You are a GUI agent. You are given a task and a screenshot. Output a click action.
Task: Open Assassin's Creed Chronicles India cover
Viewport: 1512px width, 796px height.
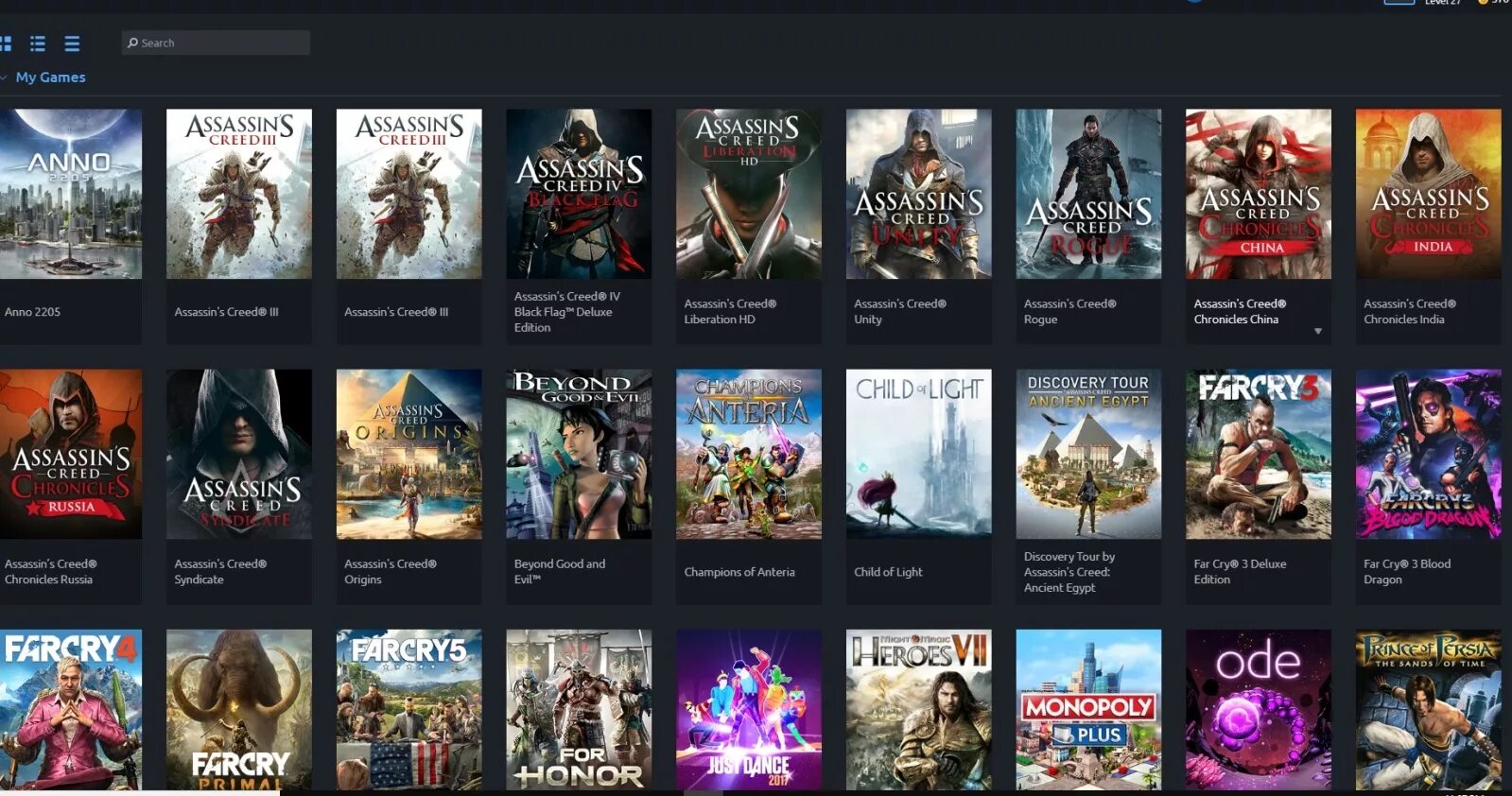pyautogui.click(x=1429, y=194)
